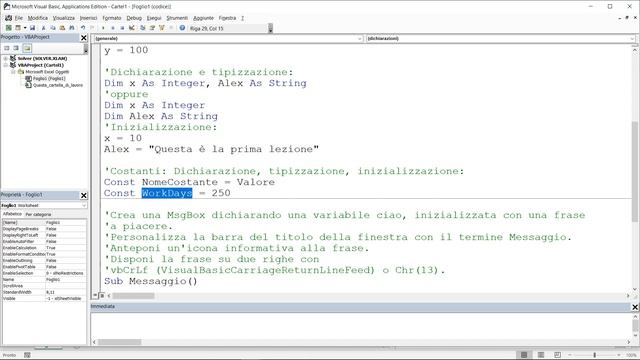Click the Undo toolbar icon
The width and height of the screenshot is (640, 360).
pos(83,28)
